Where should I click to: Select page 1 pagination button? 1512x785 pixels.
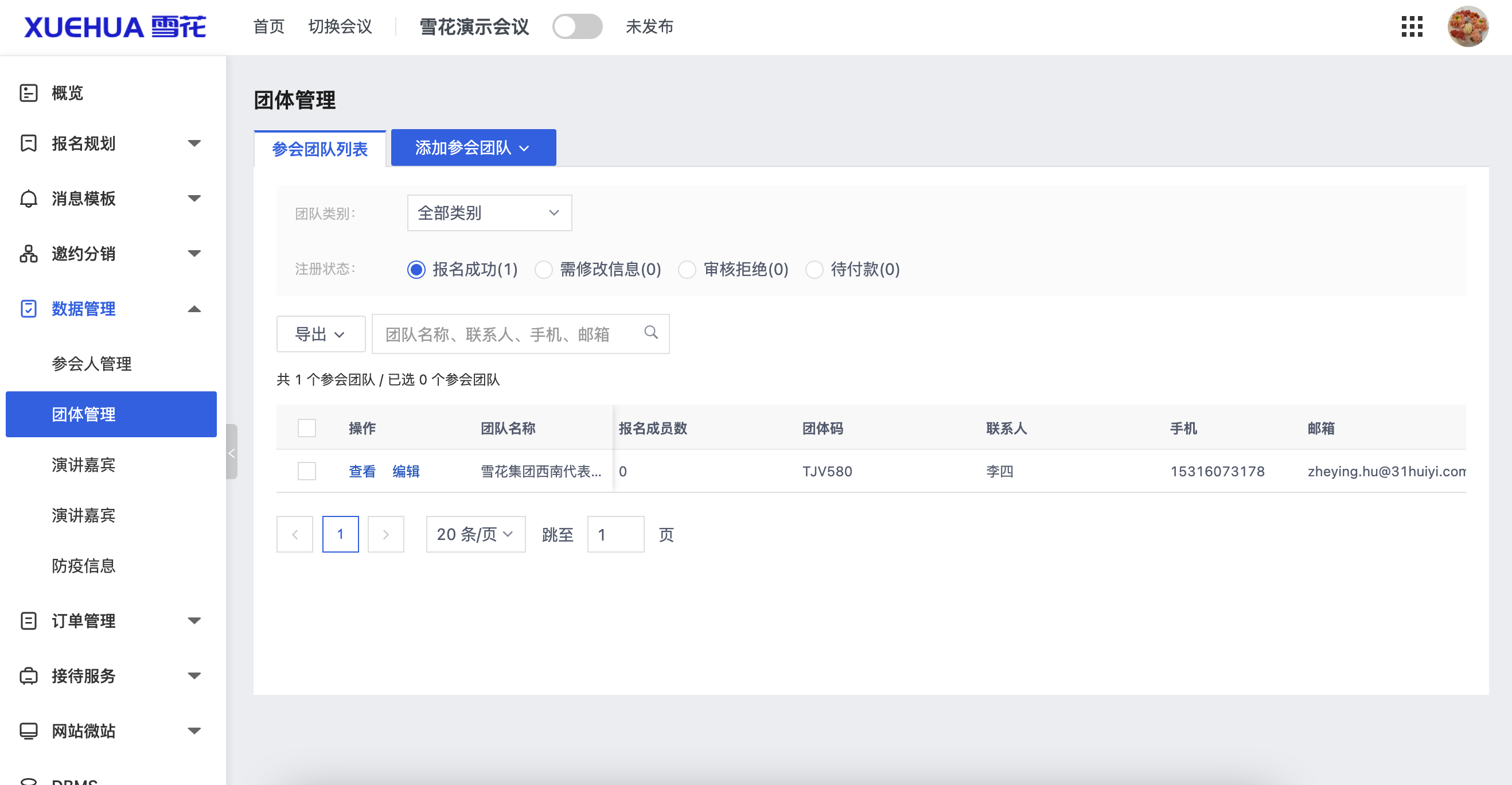click(x=341, y=534)
